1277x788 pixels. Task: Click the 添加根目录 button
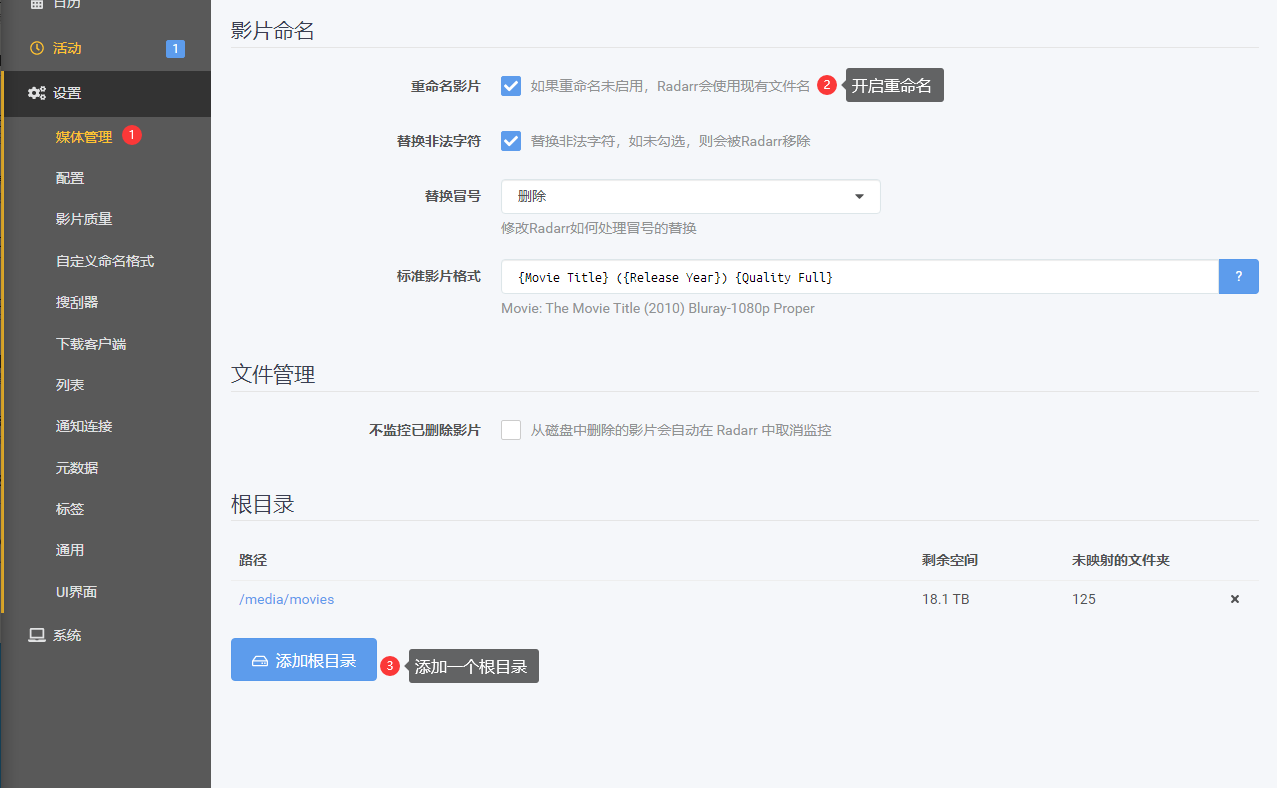(304, 660)
